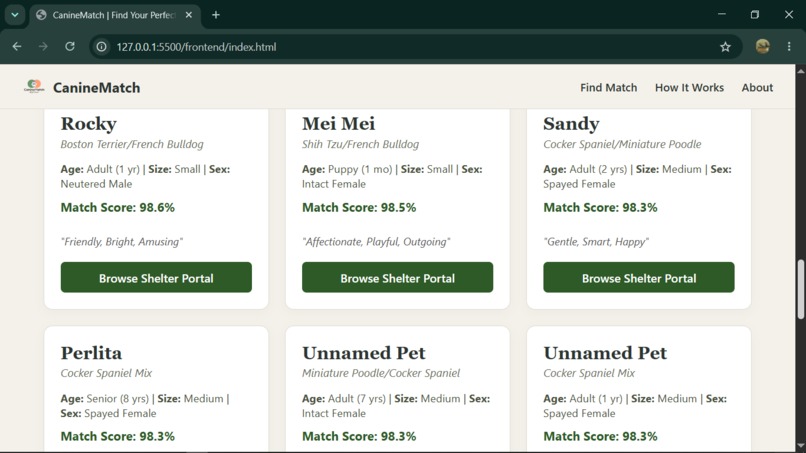Open a new tab with plus icon
Image resolution: width=806 pixels, height=453 pixels.
[x=216, y=15]
